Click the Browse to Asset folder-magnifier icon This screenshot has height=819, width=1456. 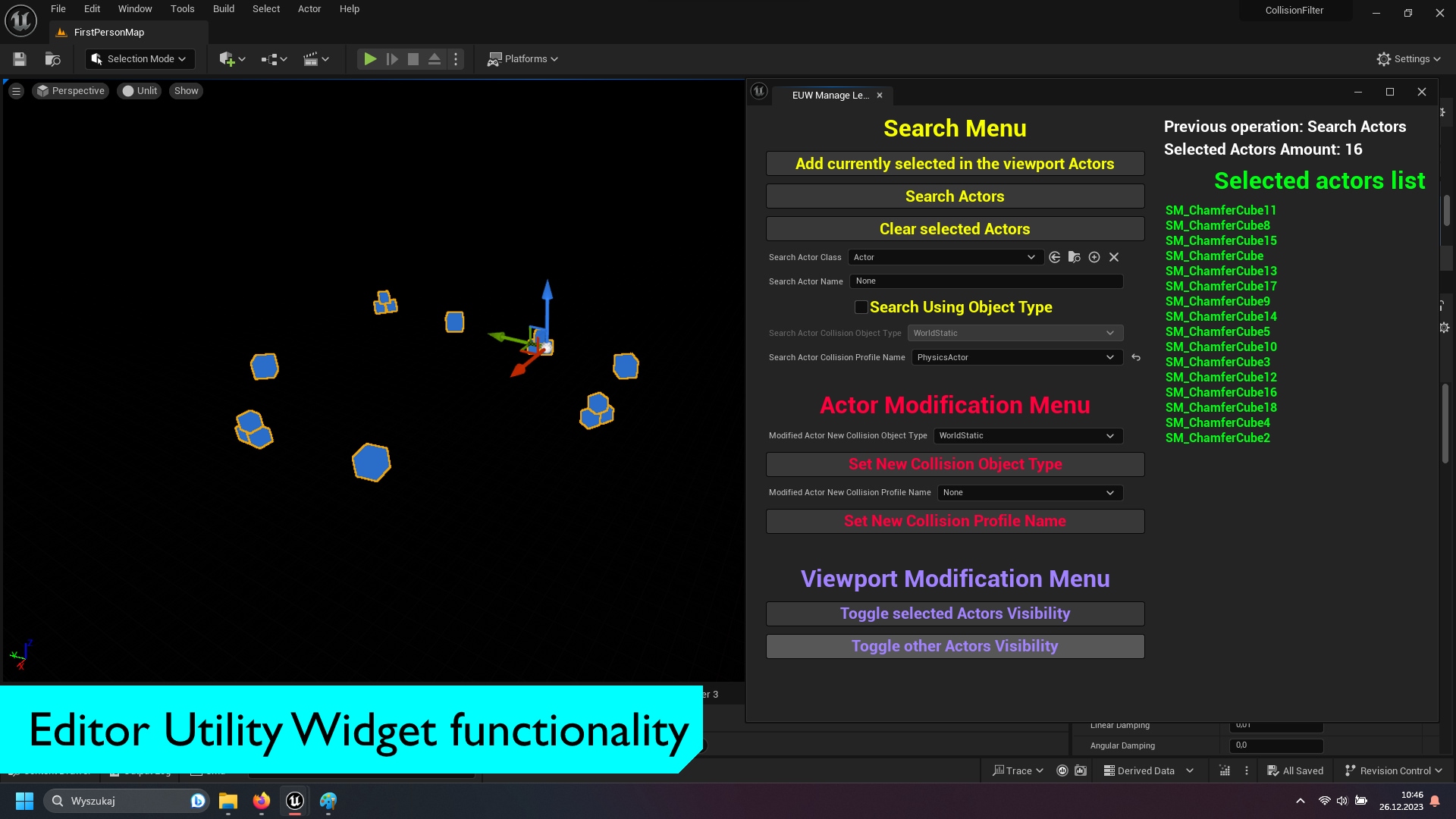(1075, 257)
